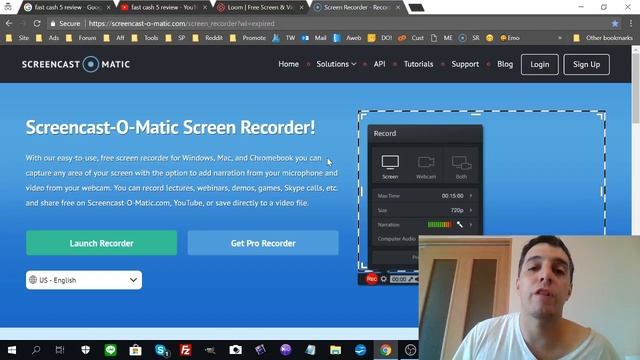
Task: Open Support in the site navigation
Action: 465,64
